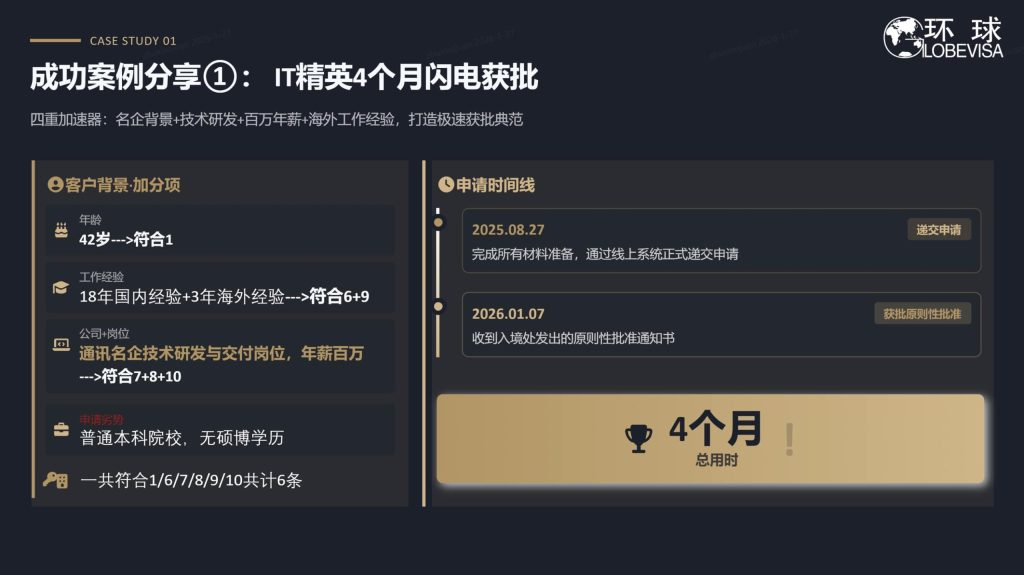Click the red 申请劣势 label
The width and height of the screenshot is (1024, 575).
pos(102,420)
